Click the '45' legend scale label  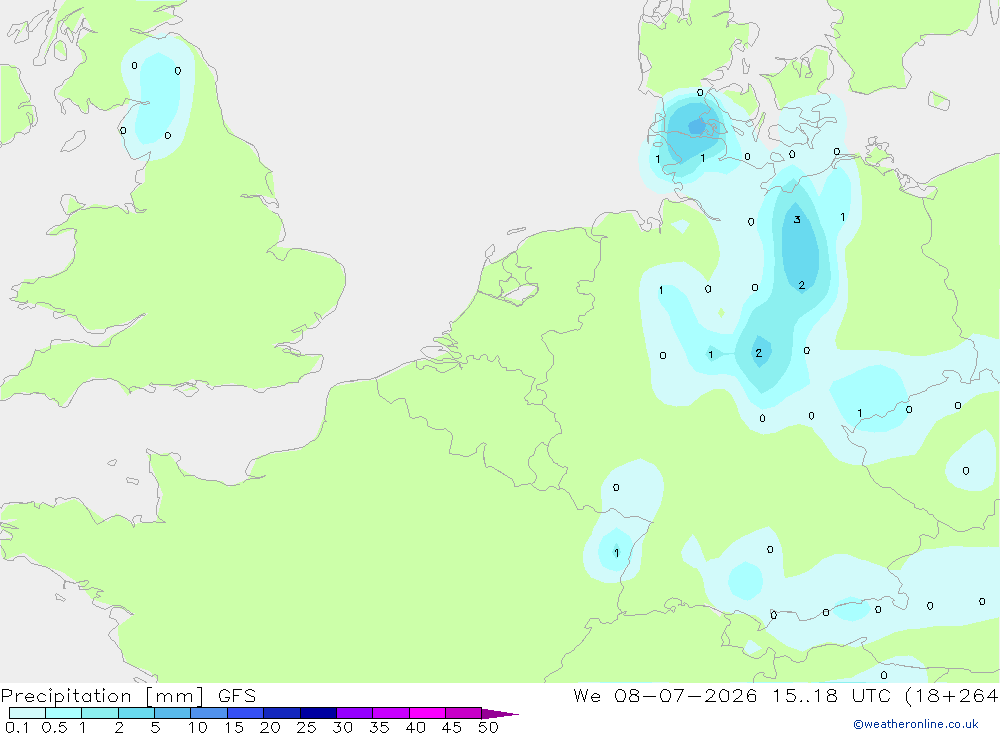click(x=452, y=727)
